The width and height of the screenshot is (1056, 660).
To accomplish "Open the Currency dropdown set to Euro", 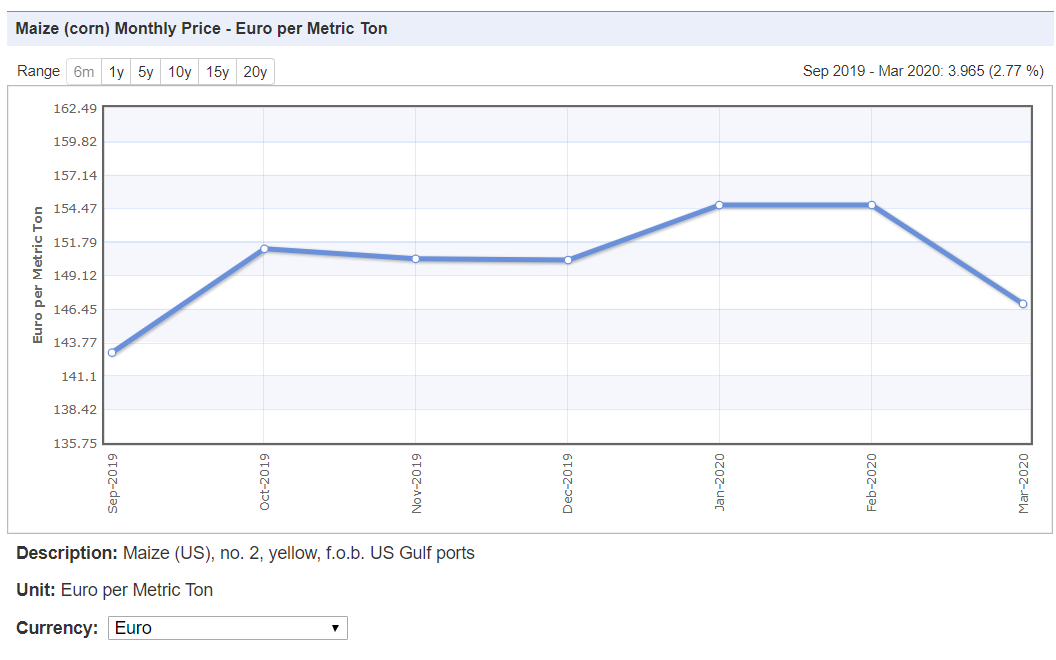I will [227, 628].
